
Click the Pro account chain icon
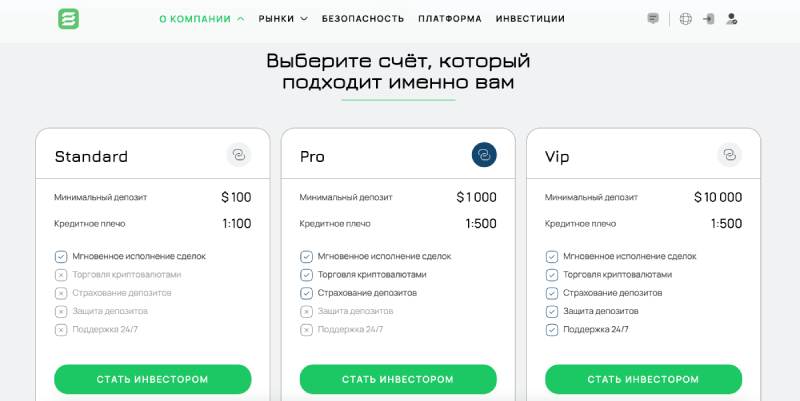coord(484,155)
